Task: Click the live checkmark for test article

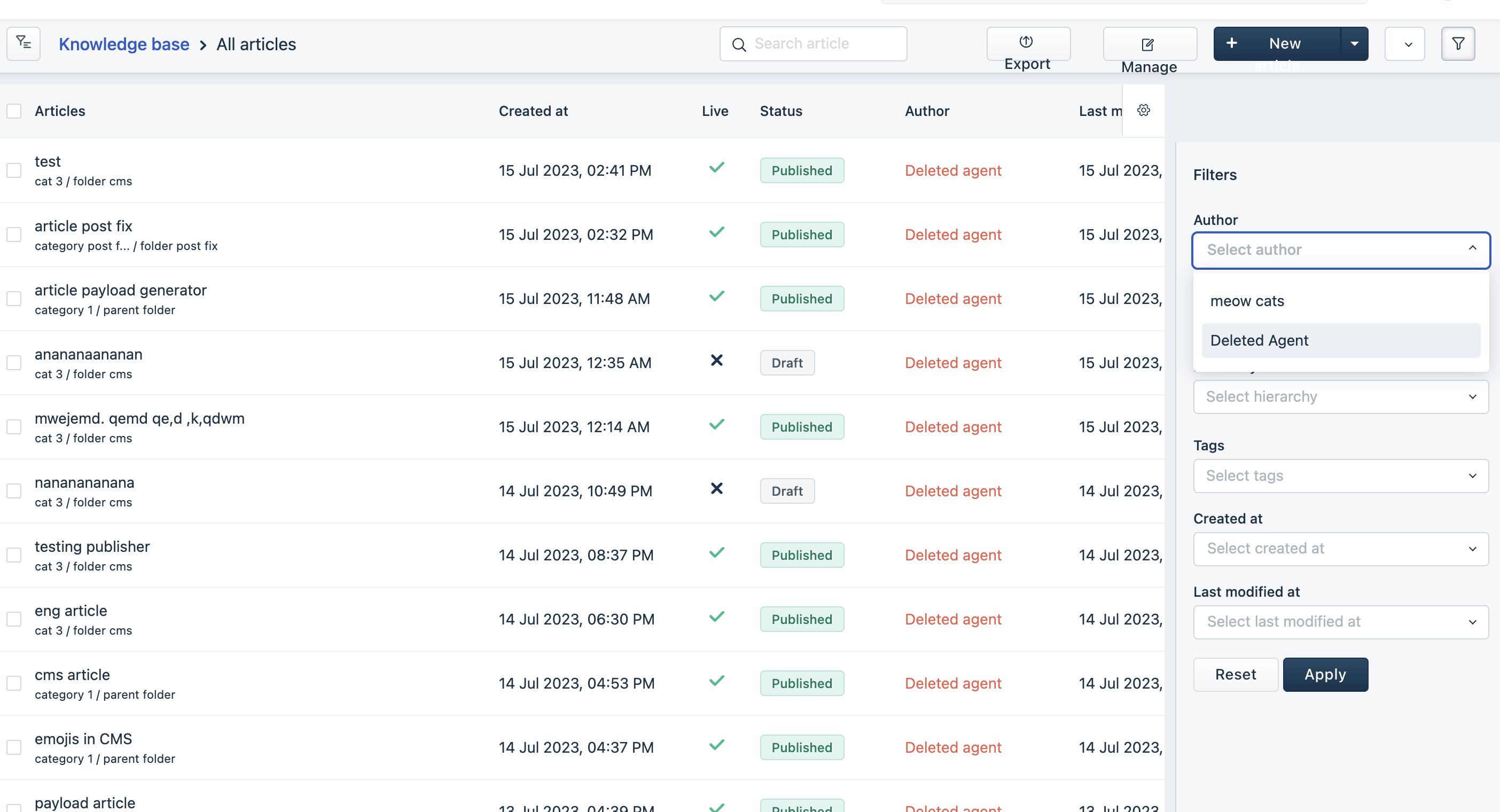Action: (716, 168)
